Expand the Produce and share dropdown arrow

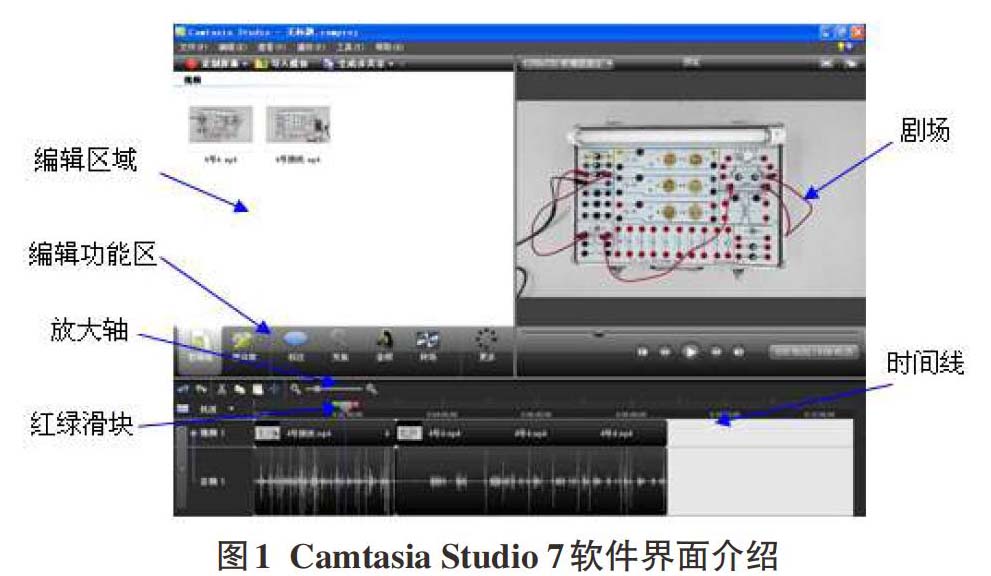tap(391, 63)
